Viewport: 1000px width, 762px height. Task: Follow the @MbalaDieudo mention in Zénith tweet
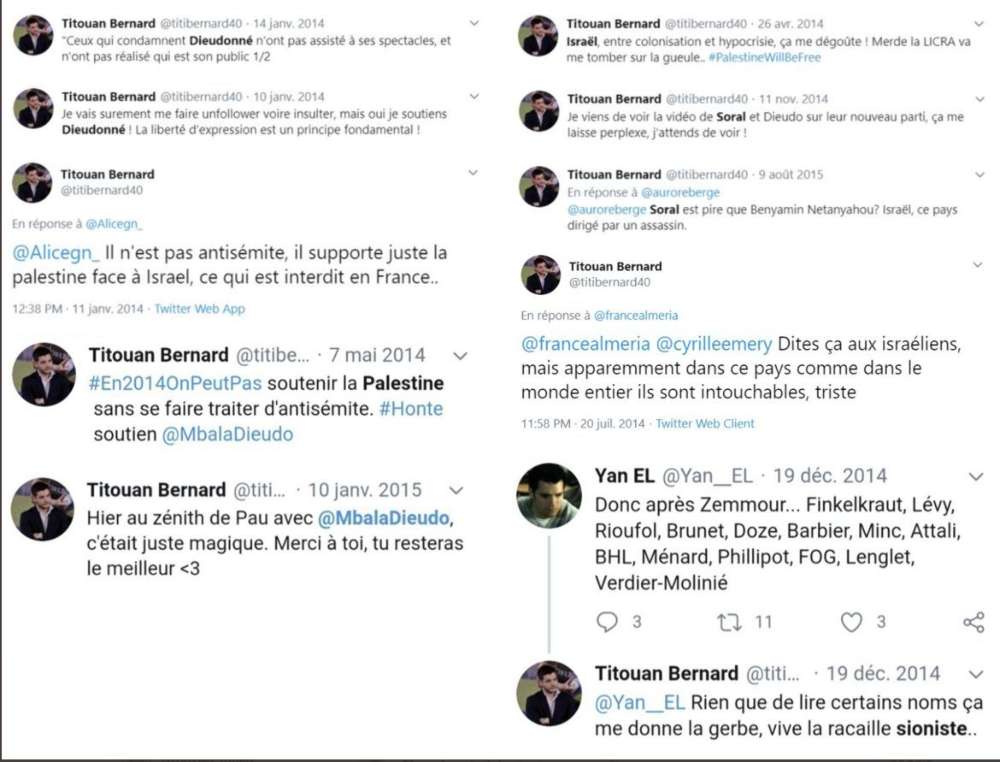coord(385,517)
